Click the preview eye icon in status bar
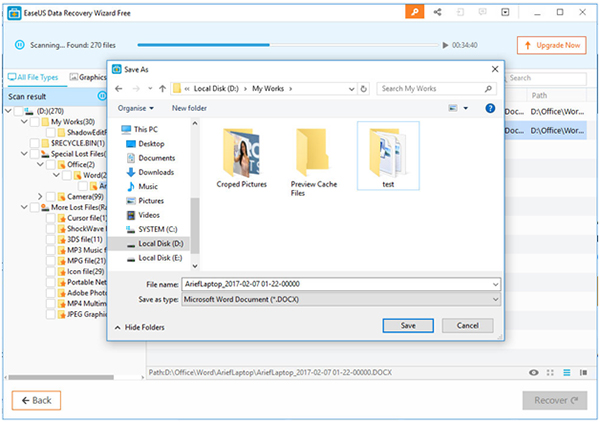The image size is (600, 422). [x=533, y=373]
